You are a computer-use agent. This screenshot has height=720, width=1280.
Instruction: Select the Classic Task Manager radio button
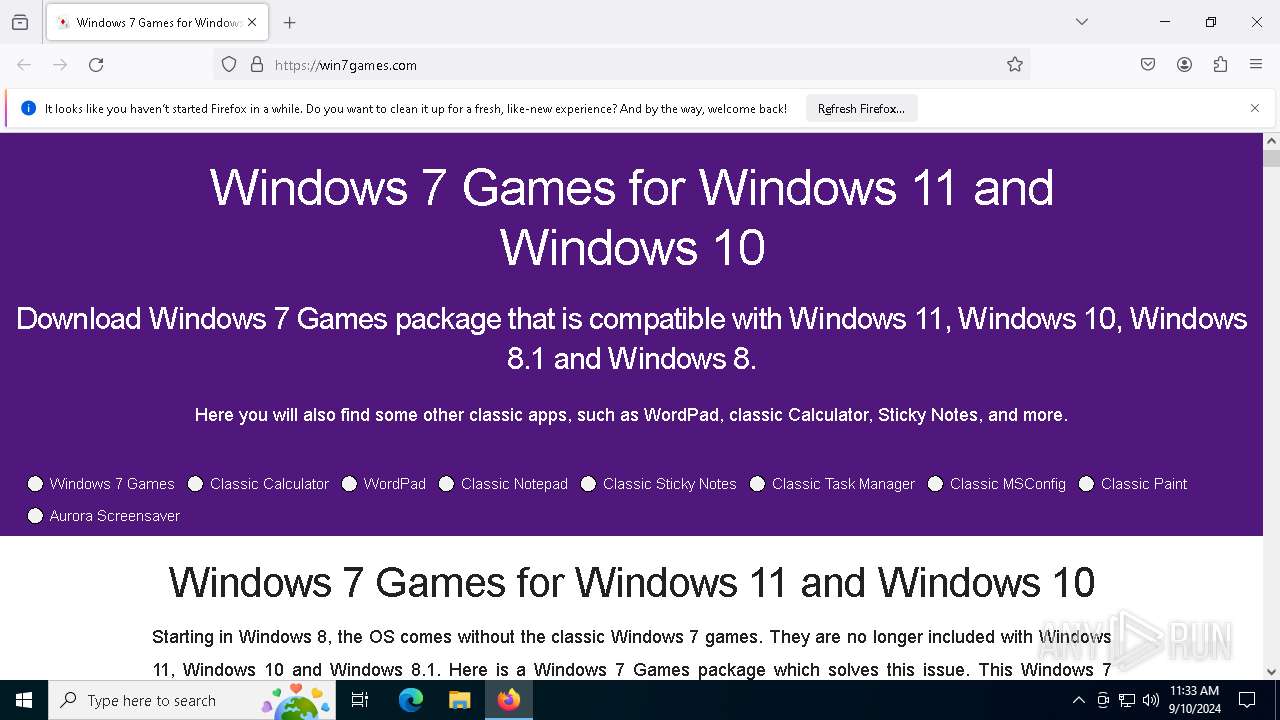(x=757, y=484)
